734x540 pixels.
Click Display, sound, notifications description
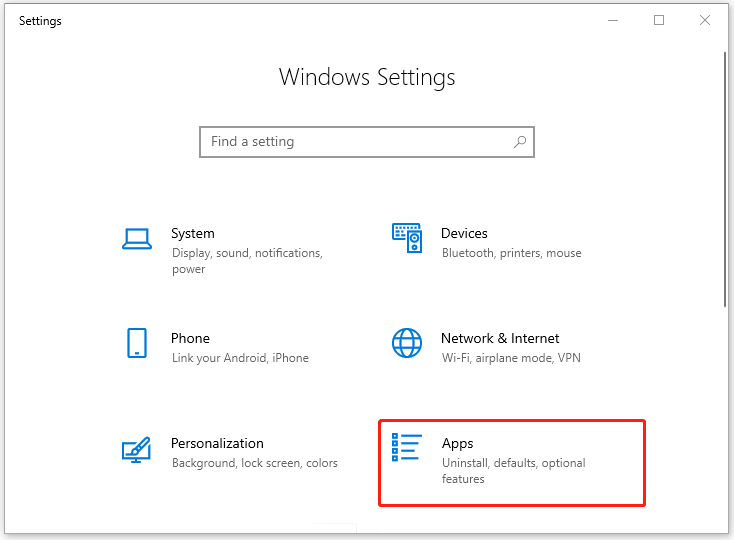247,261
